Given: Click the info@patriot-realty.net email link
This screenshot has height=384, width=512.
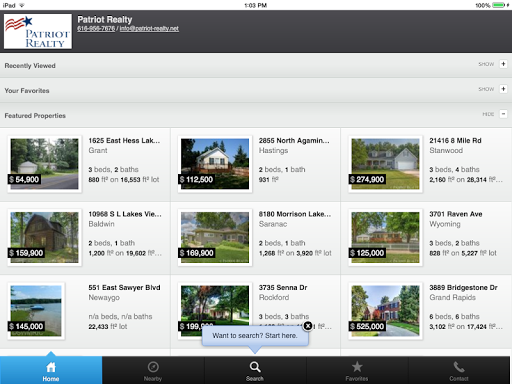Looking at the screenshot, I should (x=149, y=29).
